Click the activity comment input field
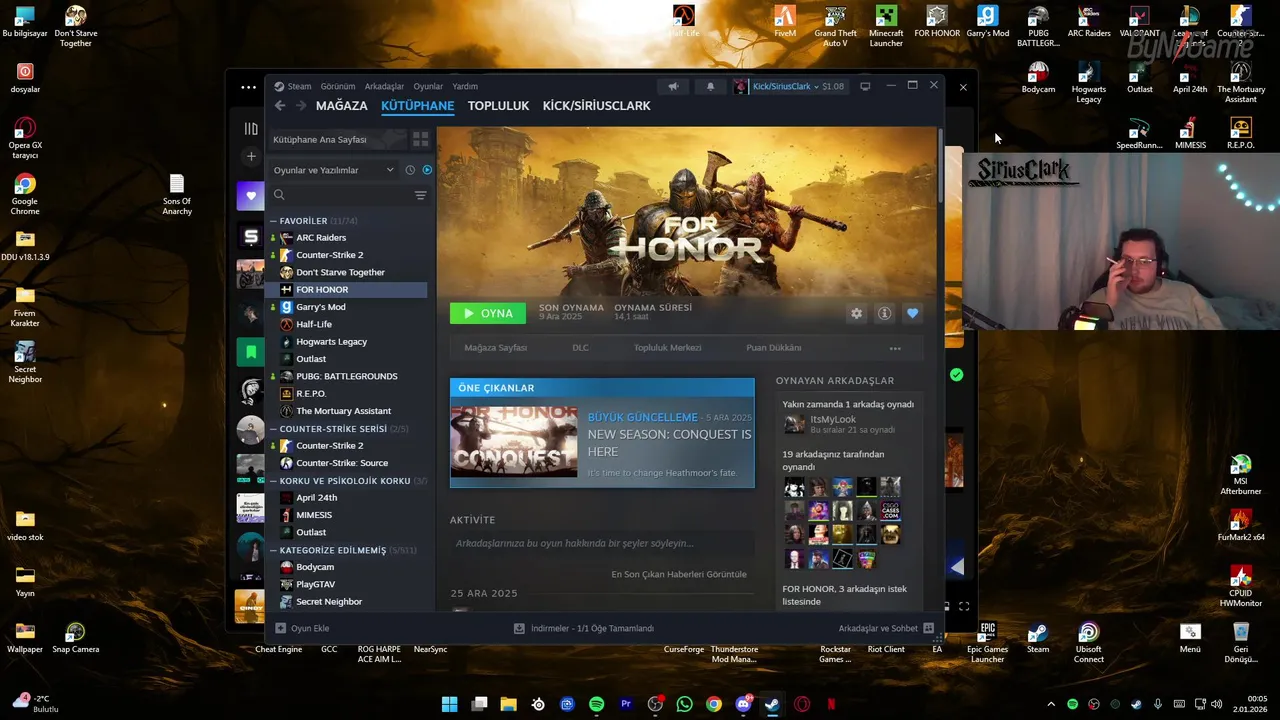 coord(602,543)
